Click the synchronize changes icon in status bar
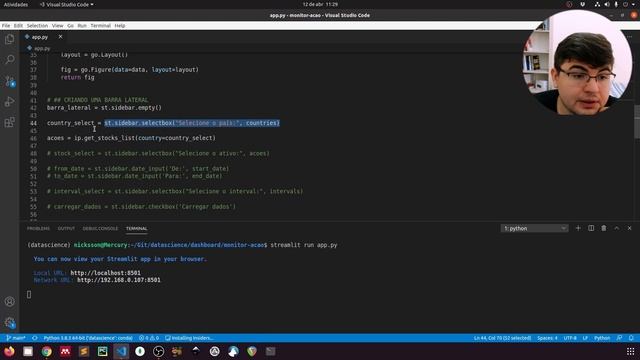The width and height of the screenshot is (640, 360). click(35, 338)
